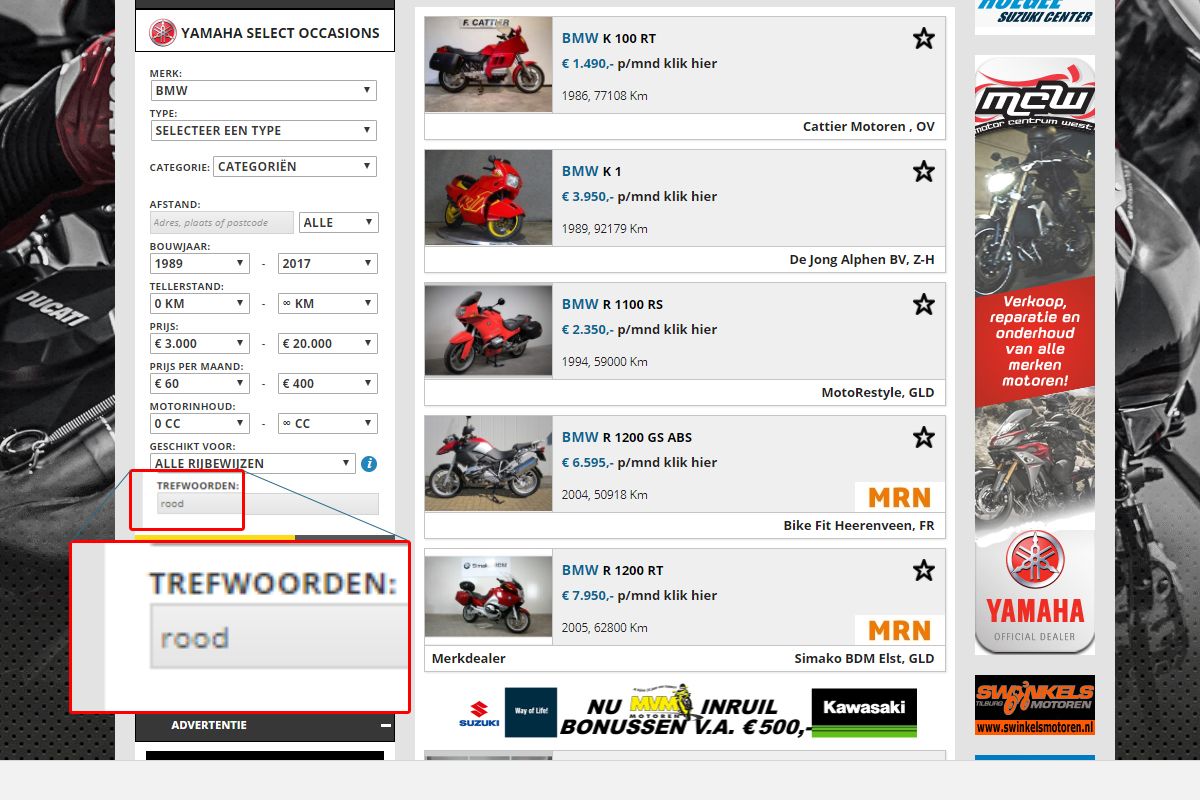The image size is (1200, 800).
Task: Open motorinhoud minimum 0 CC dropdown
Action: (199, 424)
